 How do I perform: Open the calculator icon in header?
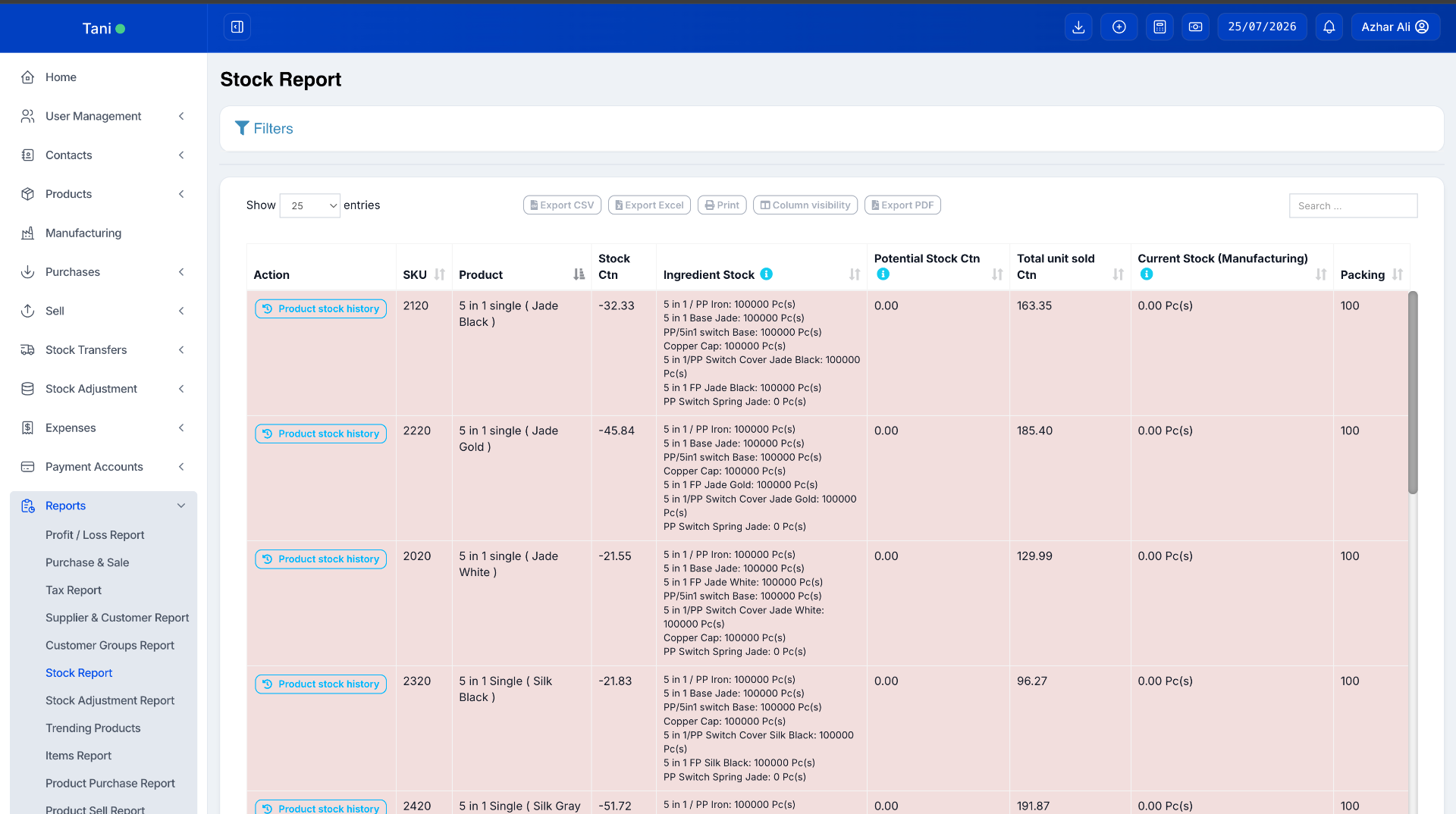pyautogui.click(x=1159, y=27)
